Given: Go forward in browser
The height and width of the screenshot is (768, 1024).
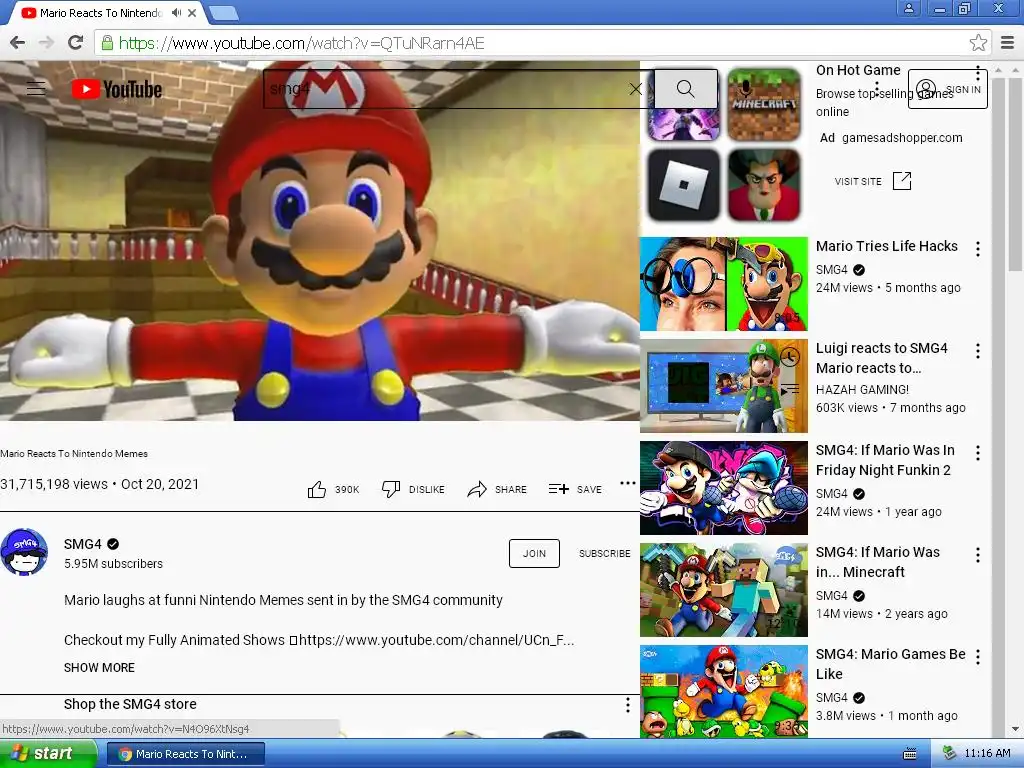Looking at the screenshot, I should [x=46, y=43].
